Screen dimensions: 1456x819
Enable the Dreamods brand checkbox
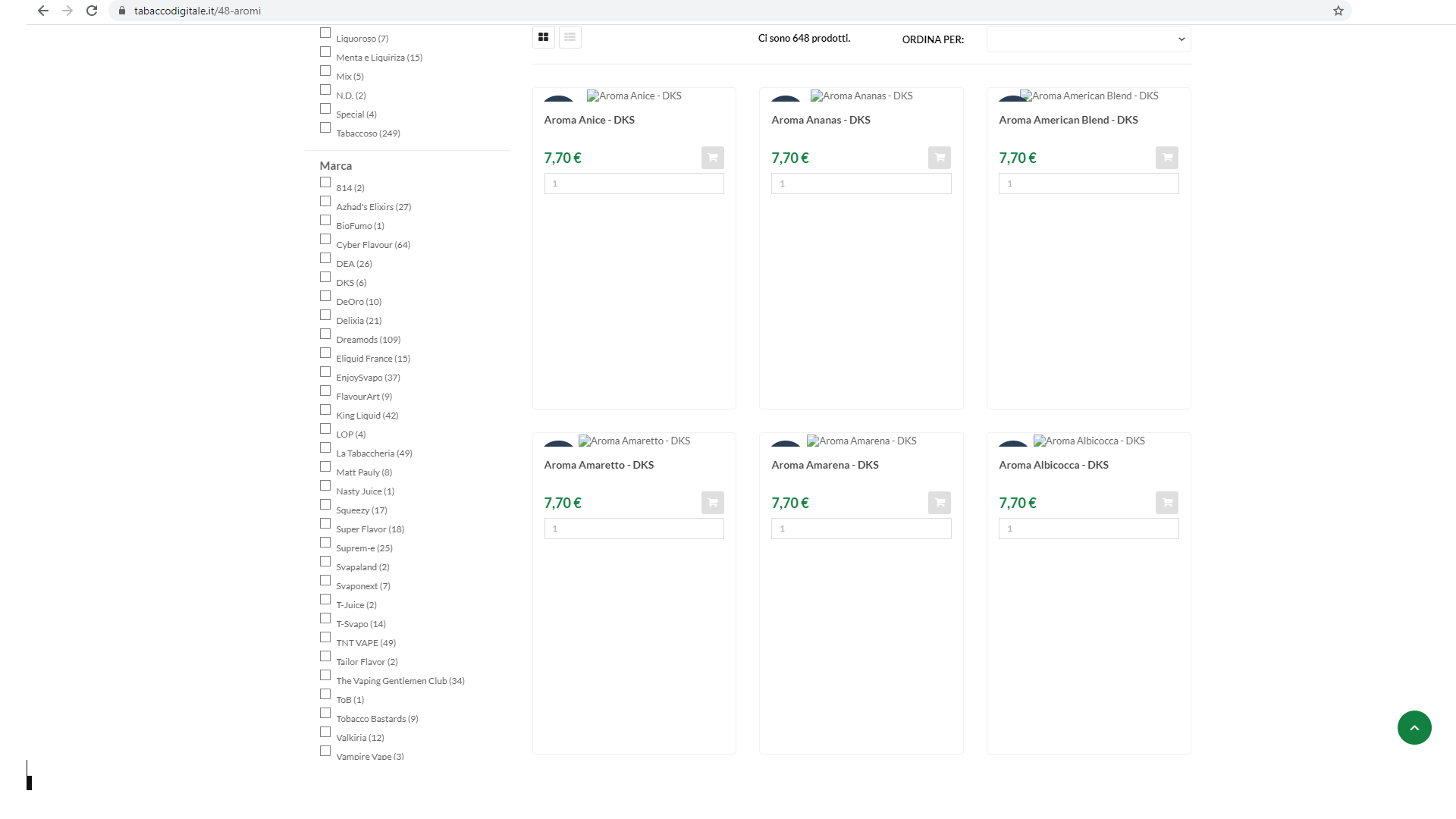coord(325,334)
